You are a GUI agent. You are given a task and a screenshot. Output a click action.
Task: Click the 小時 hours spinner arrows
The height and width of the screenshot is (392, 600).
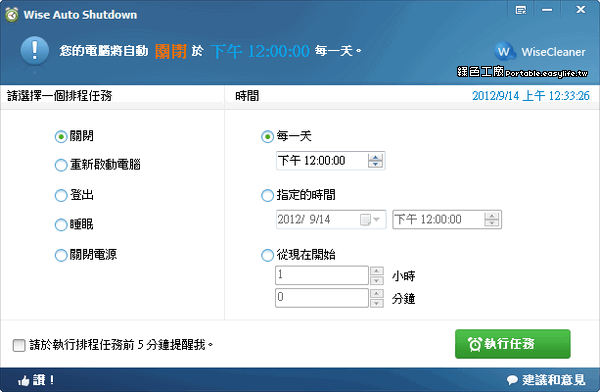pyautogui.click(x=377, y=275)
